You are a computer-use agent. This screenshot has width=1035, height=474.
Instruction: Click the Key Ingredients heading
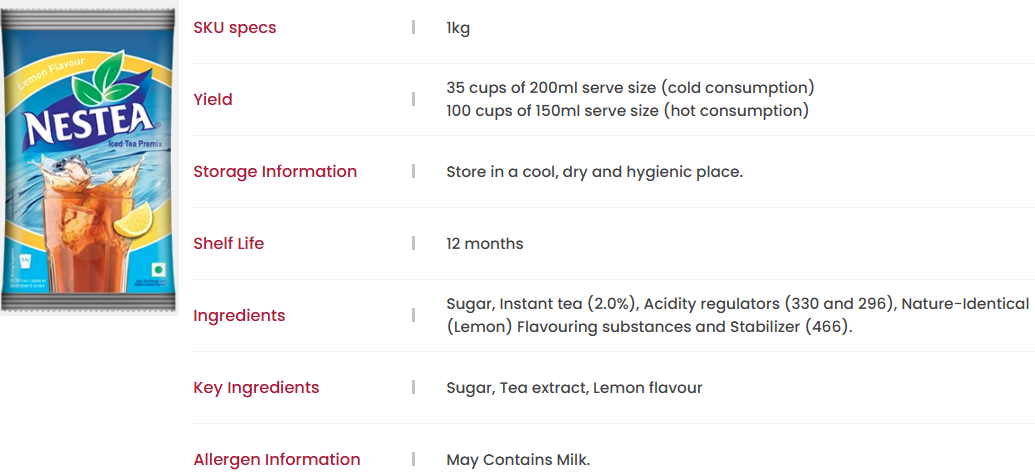click(256, 388)
